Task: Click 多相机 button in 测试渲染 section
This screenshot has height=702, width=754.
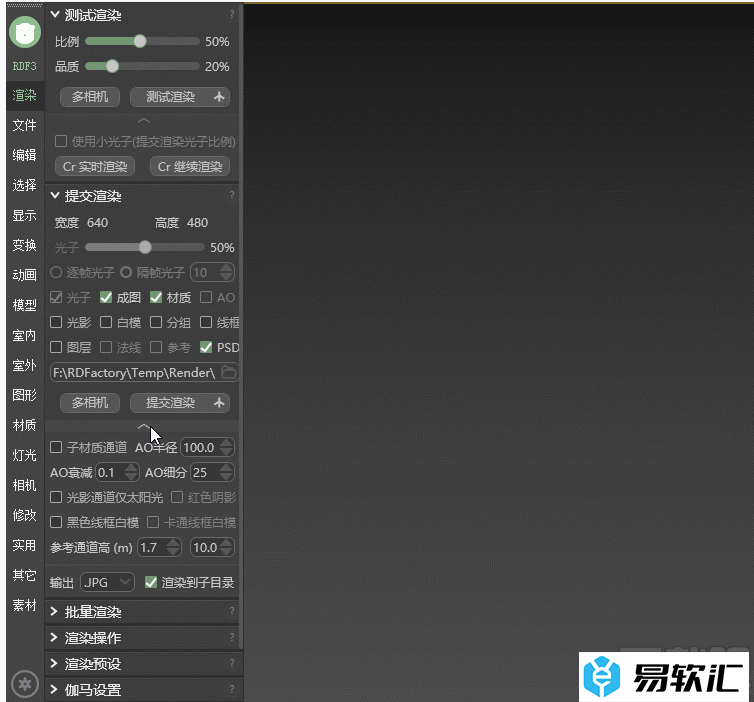Action: pyautogui.click(x=90, y=97)
